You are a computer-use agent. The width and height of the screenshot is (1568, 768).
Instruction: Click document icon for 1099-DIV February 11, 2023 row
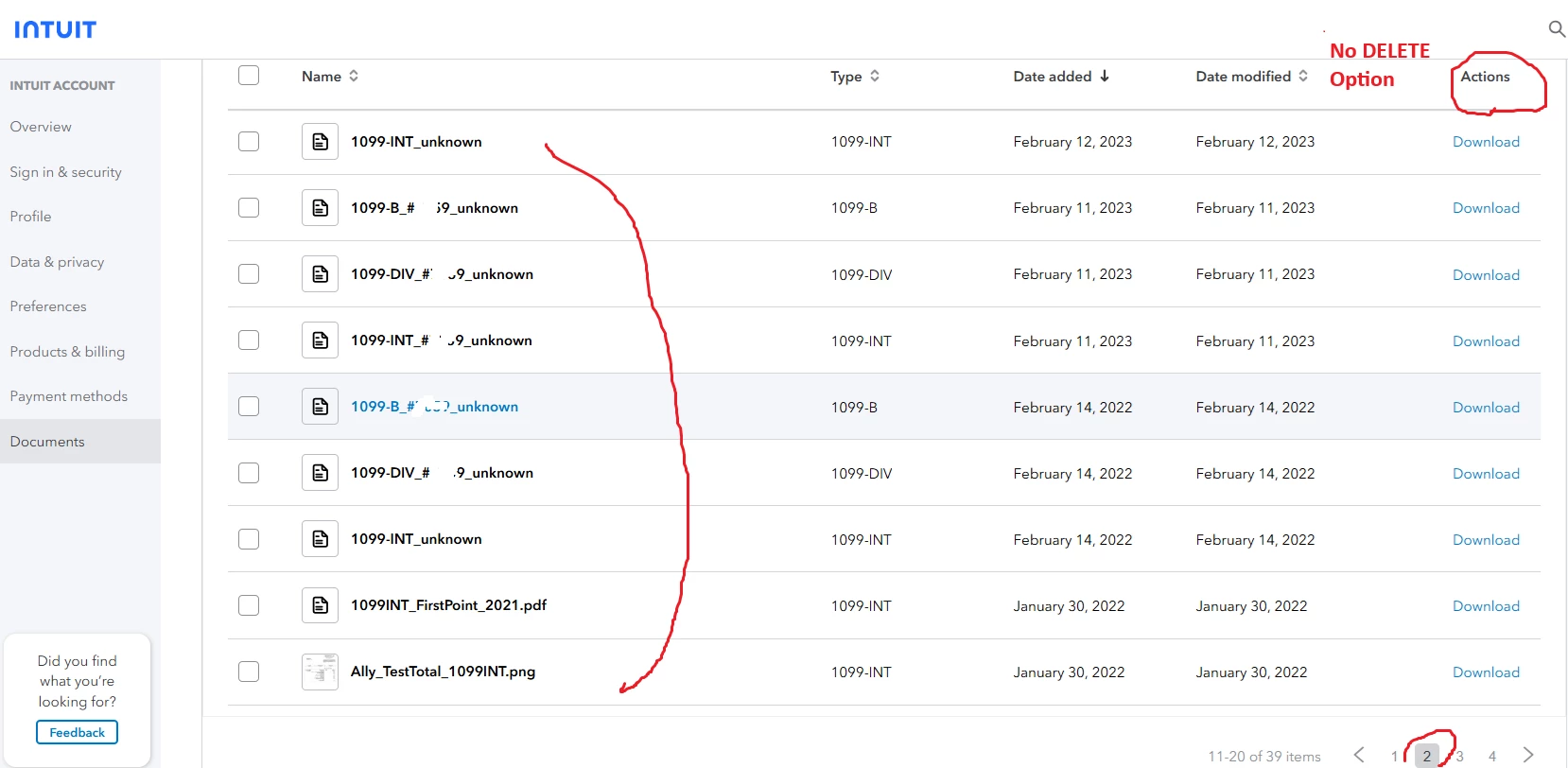320,273
